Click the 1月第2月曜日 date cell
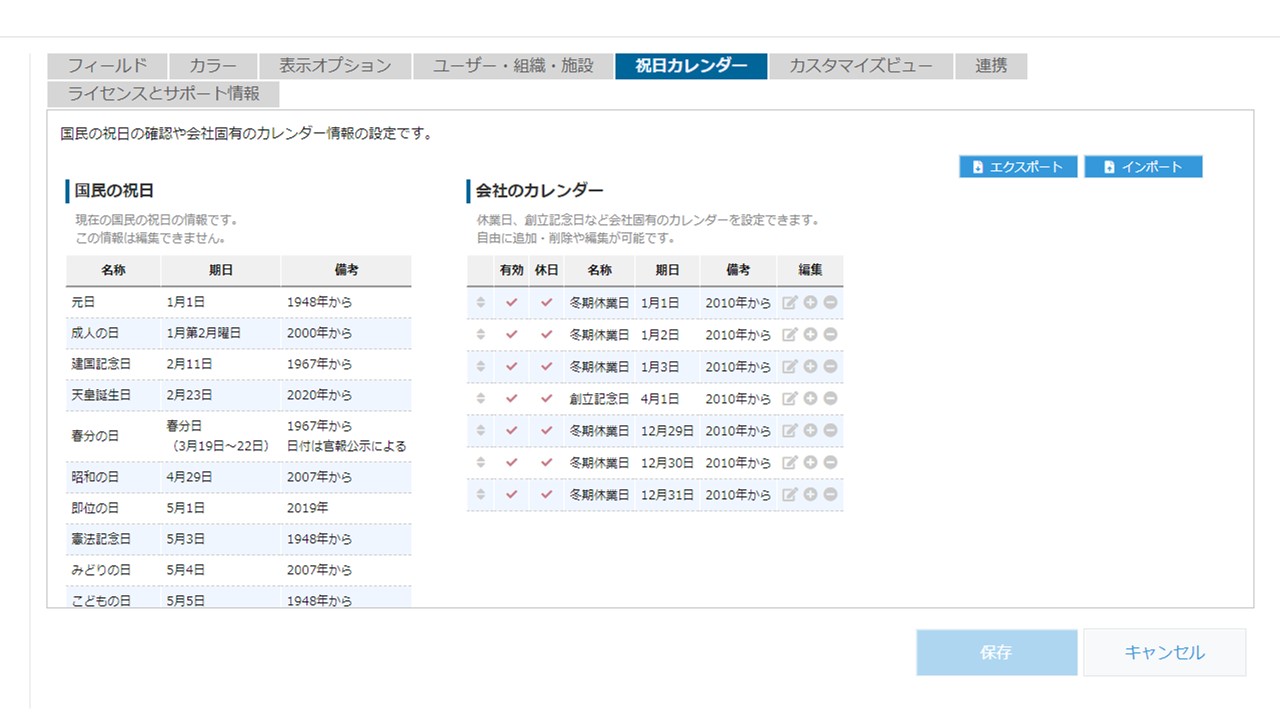 221,333
